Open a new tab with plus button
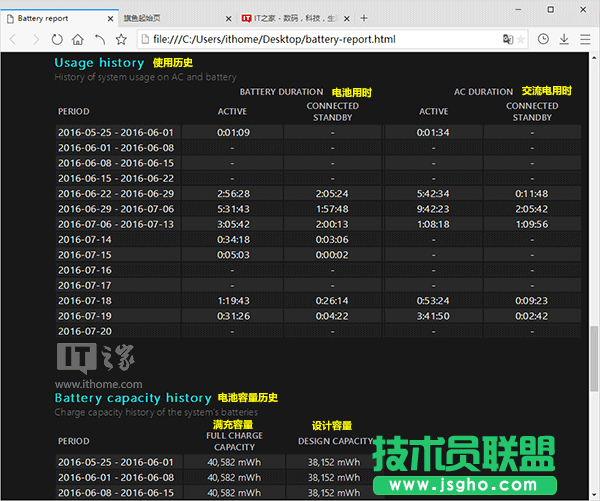The width and height of the screenshot is (600, 501). tap(364, 18)
